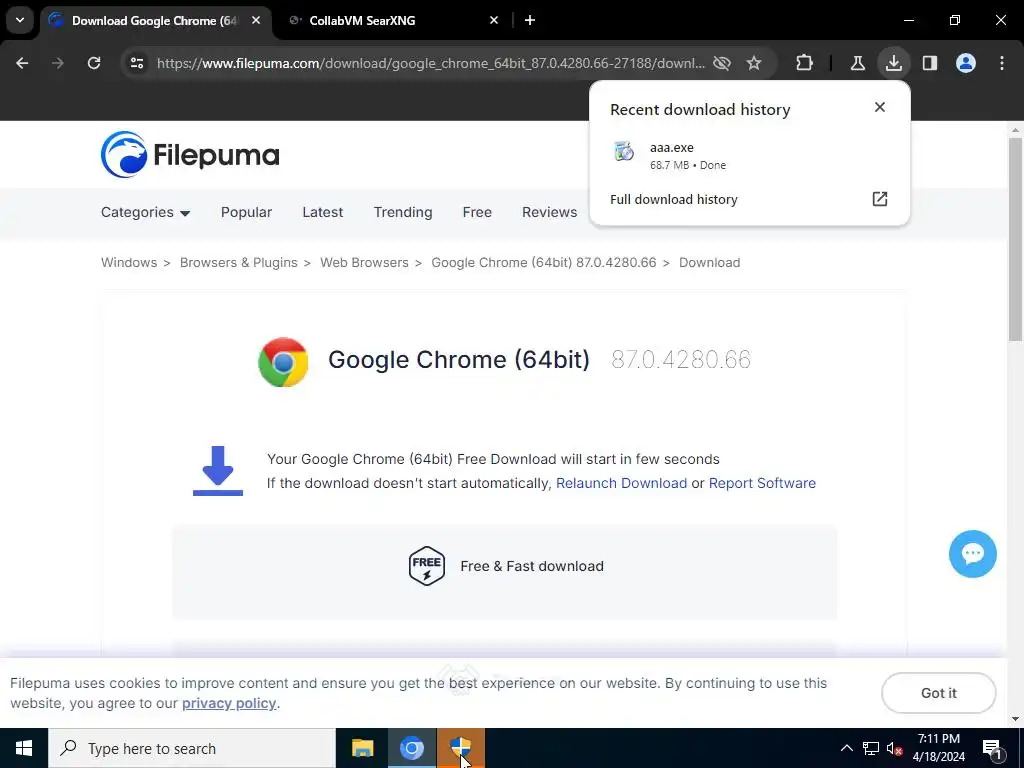Open the privacy policy link
This screenshot has width=1024, height=768.
point(229,703)
